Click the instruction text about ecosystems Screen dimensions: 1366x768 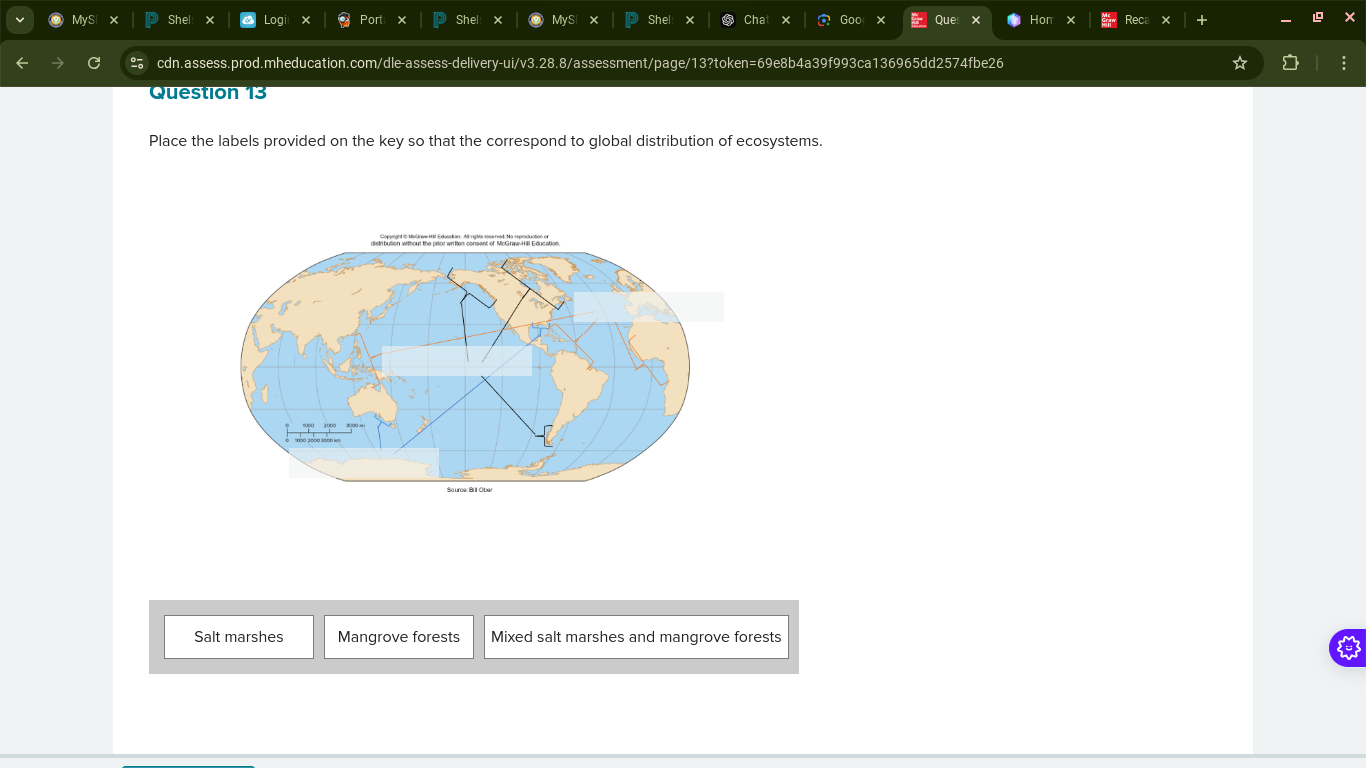click(x=486, y=141)
